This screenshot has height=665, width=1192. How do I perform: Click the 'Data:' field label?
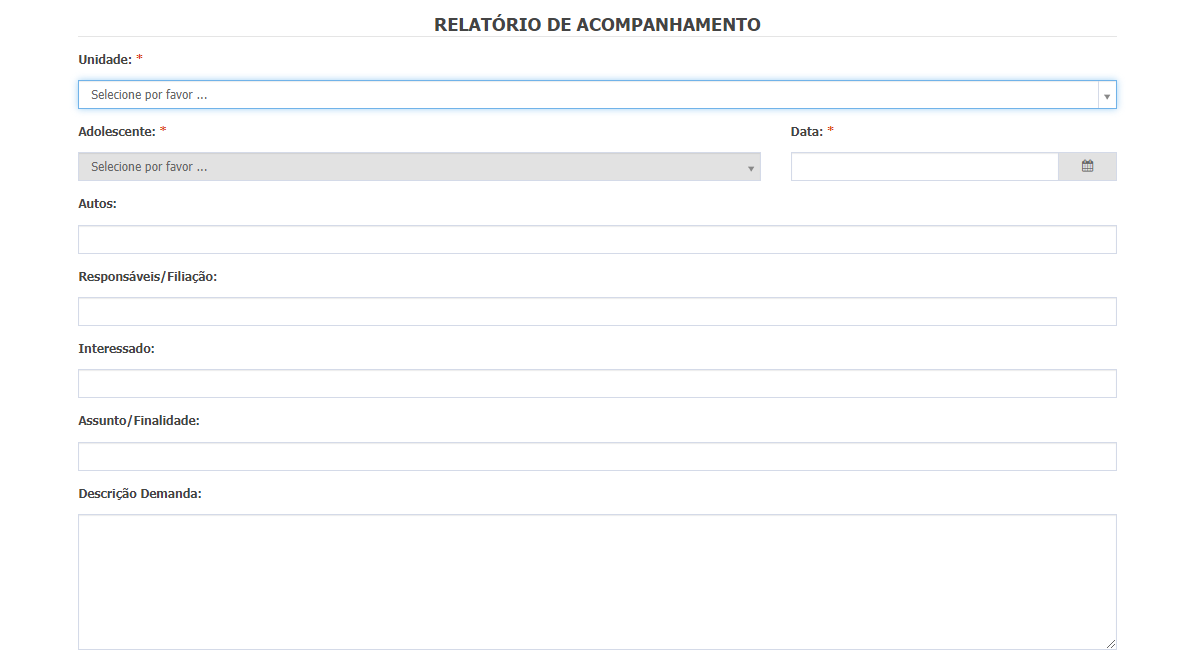click(x=806, y=131)
